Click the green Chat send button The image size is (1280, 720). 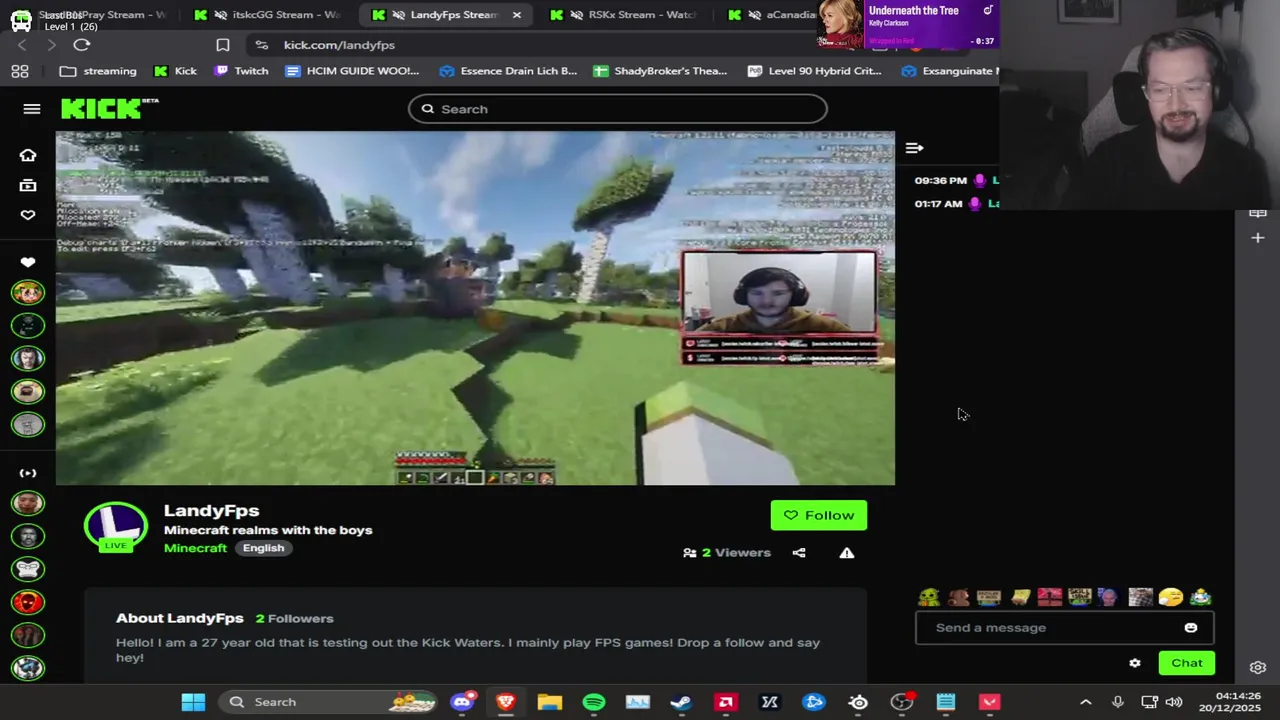coord(1187,663)
